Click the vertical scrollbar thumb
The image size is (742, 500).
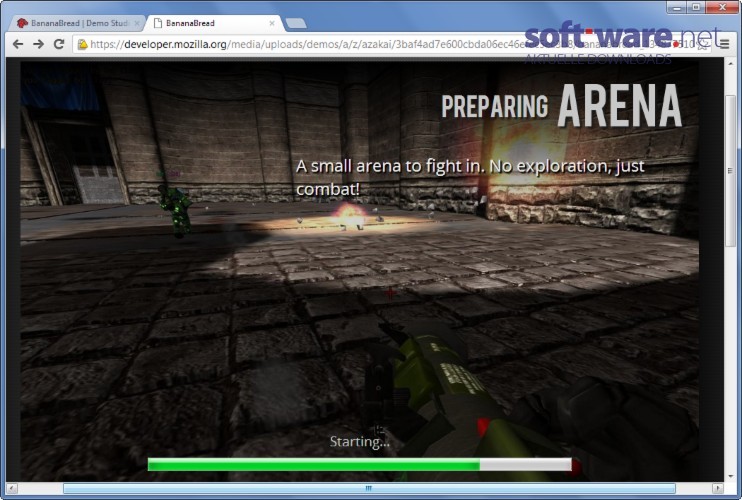[x=730, y=170]
